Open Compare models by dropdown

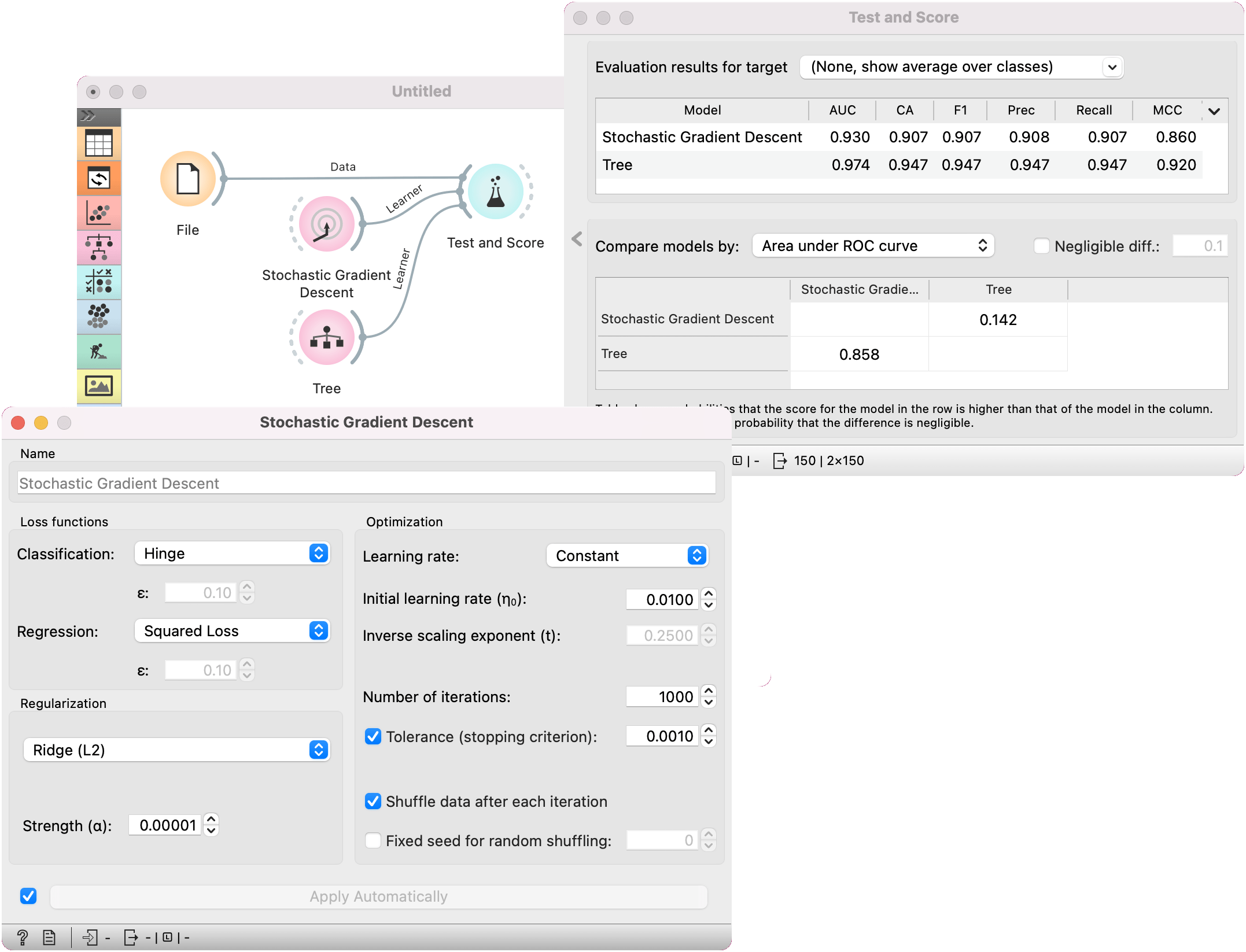[x=873, y=246]
